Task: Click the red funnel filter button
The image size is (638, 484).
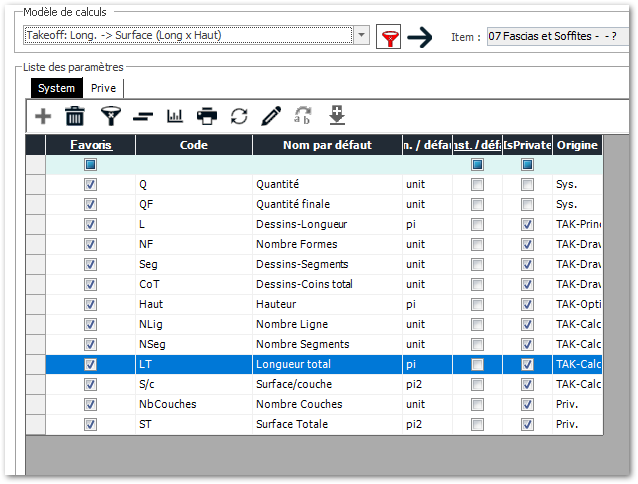Action: (x=388, y=37)
